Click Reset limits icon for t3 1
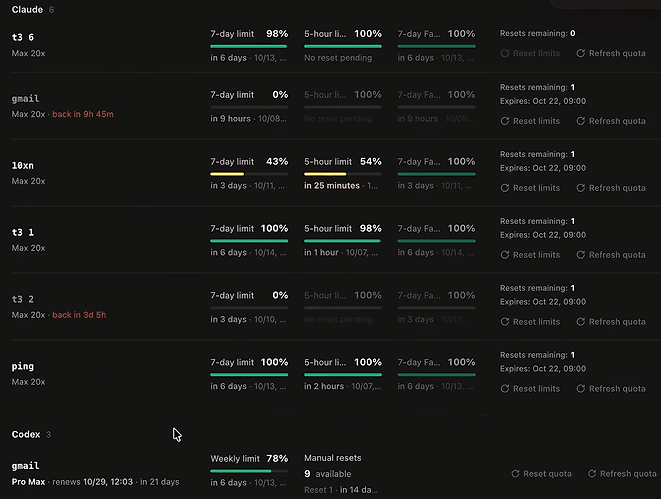This screenshot has height=499, width=661. [505, 255]
